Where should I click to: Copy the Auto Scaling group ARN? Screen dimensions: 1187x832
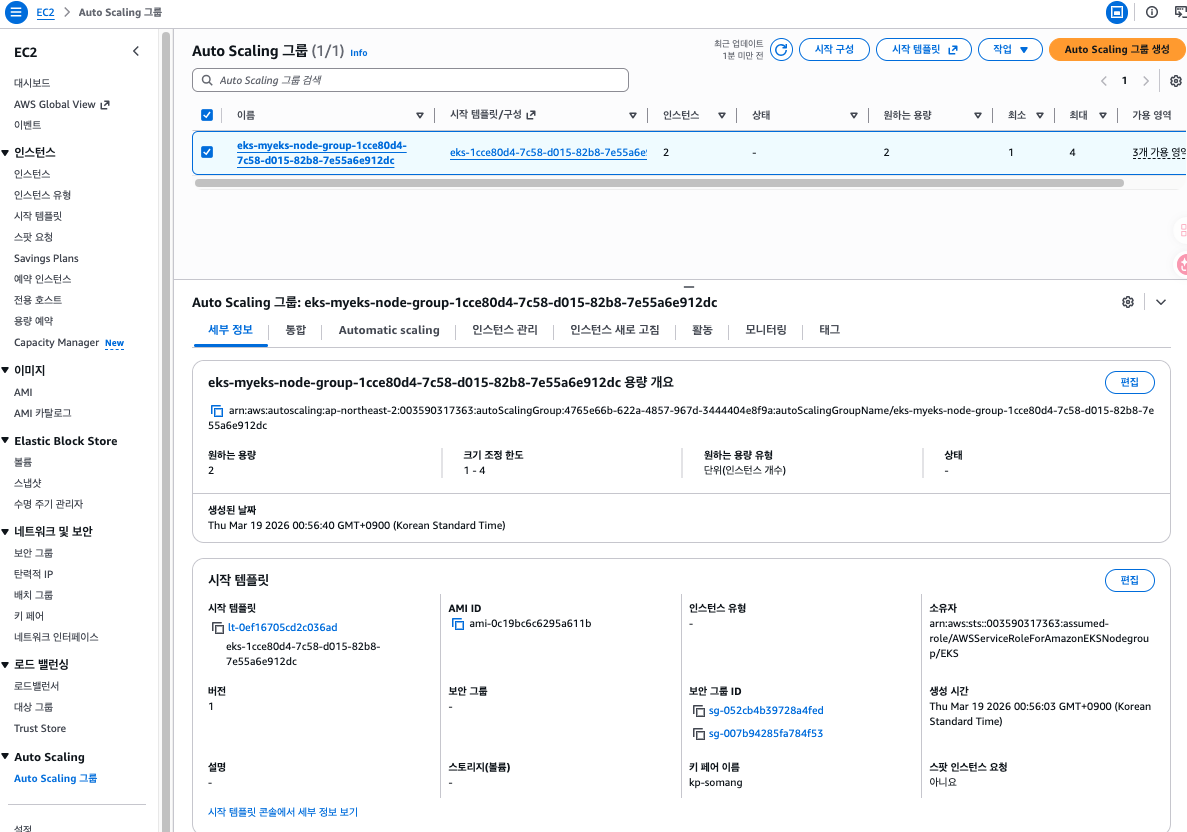tap(217, 411)
